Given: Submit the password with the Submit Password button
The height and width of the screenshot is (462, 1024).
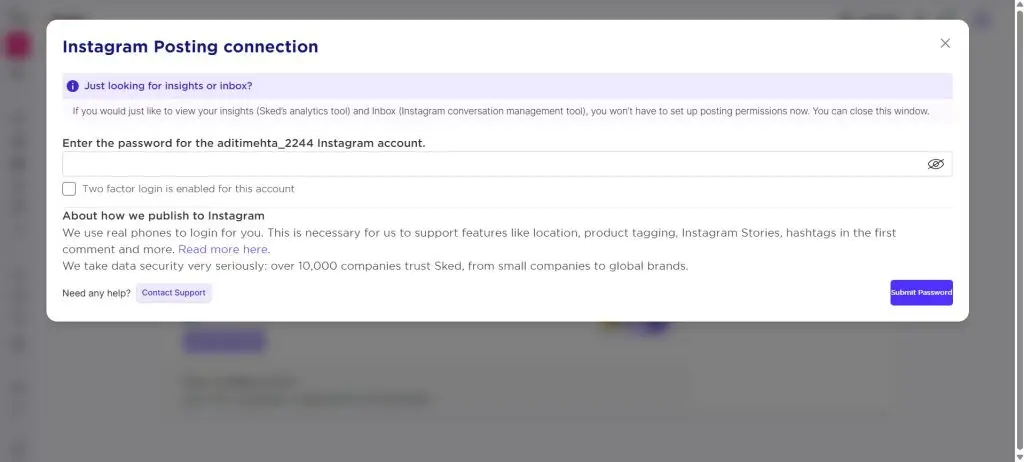Looking at the screenshot, I should (x=921, y=293).
